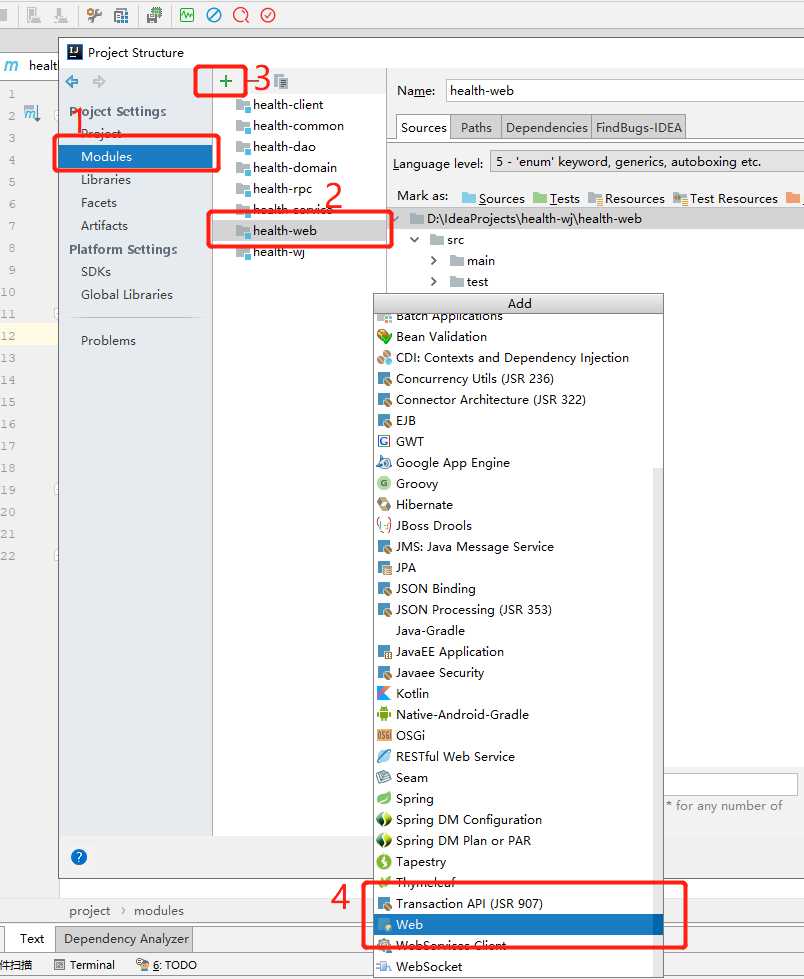Click the SDK chip toolbar icon
This screenshot has height=979, width=804.
click(154, 15)
